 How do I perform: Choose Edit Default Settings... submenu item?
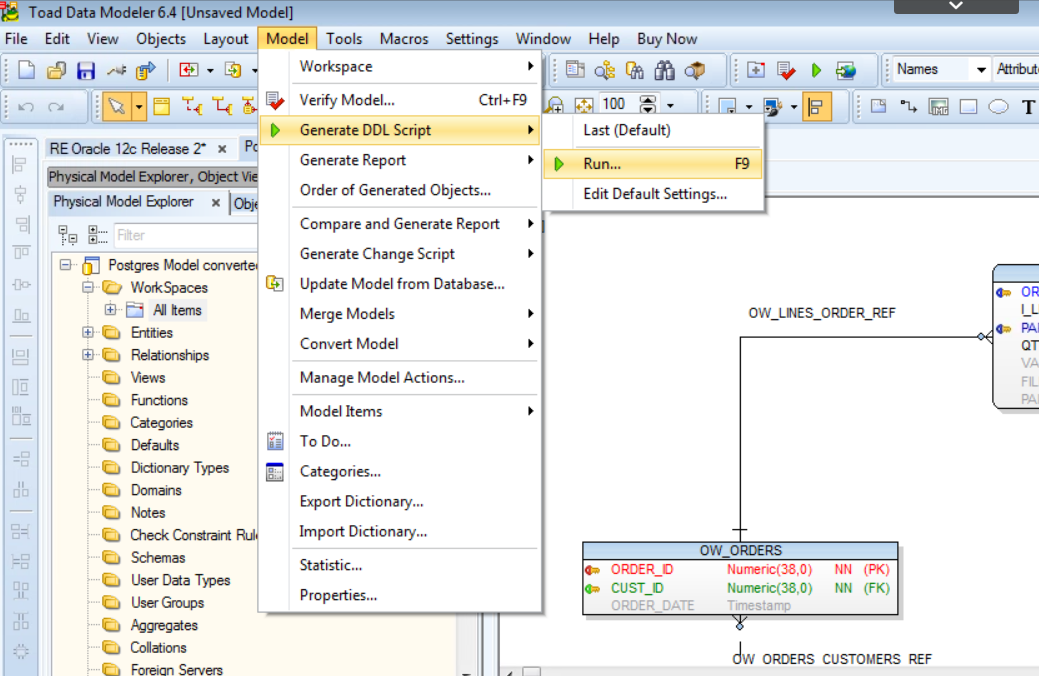[x=653, y=194]
